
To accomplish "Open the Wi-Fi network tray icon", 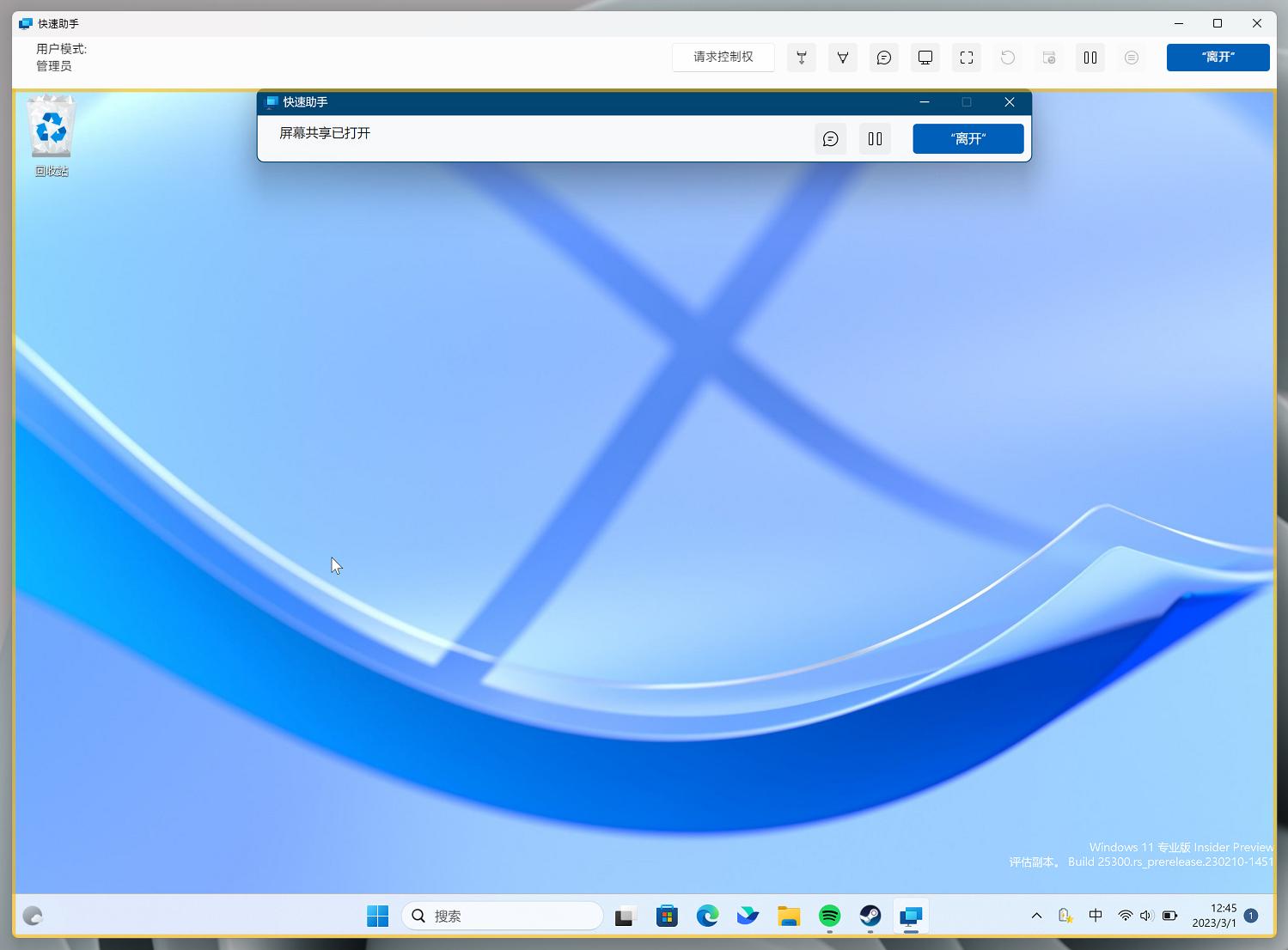I will point(1125,917).
